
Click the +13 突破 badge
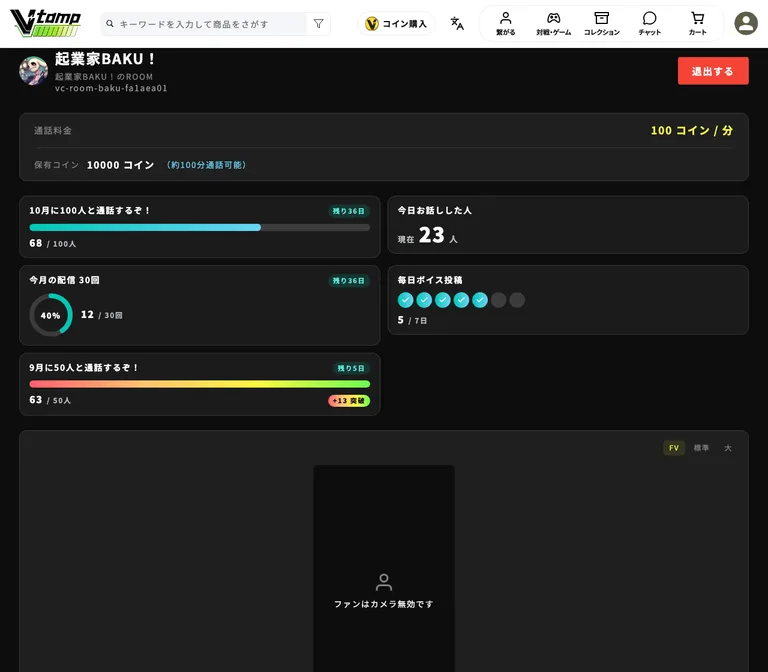click(349, 401)
